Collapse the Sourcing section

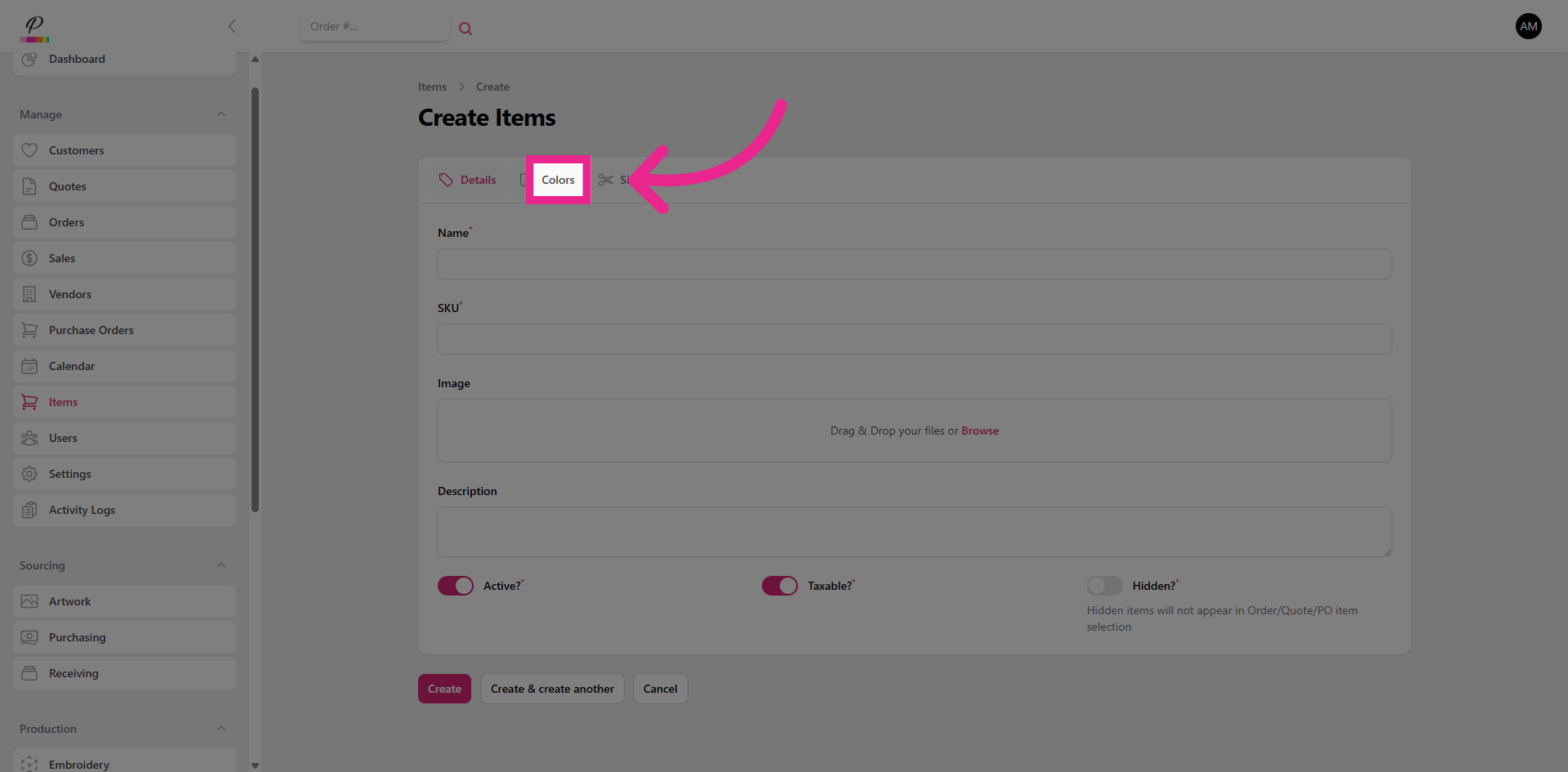tap(221, 564)
